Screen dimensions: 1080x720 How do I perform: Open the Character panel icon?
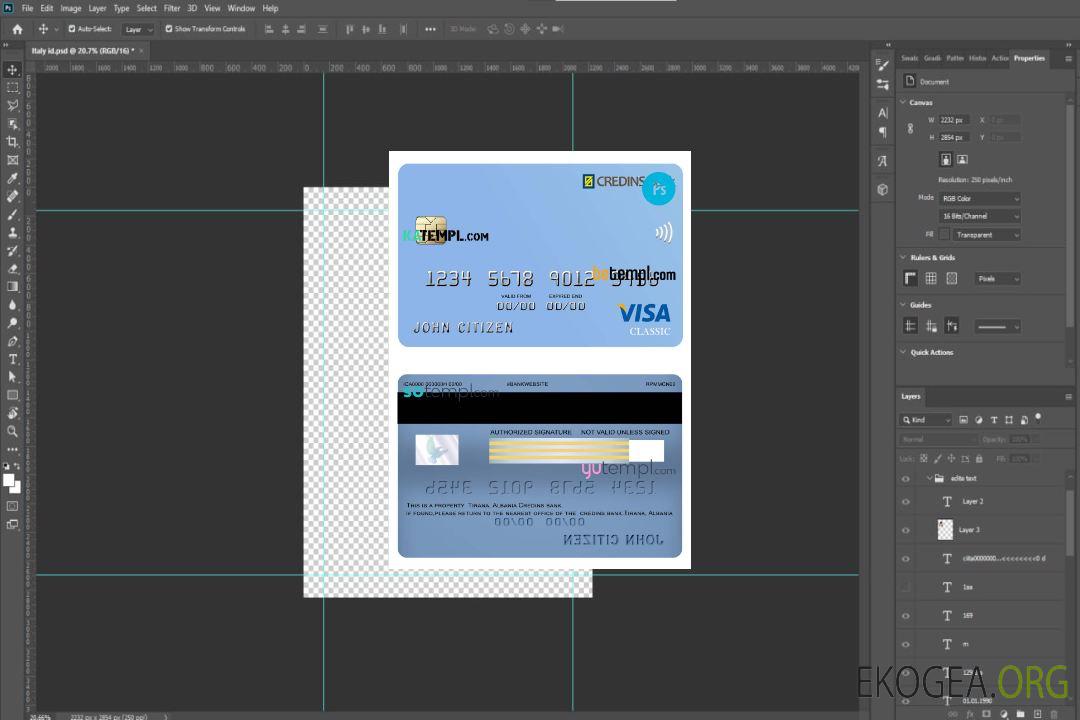[x=883, y=112]
